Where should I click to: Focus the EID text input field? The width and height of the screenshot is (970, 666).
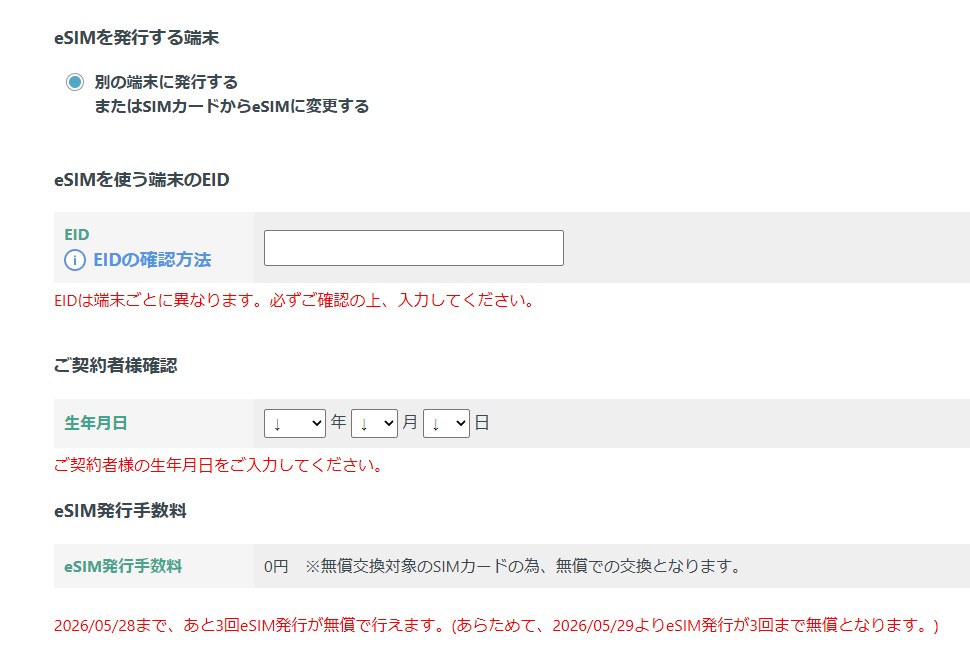tap(413, 248)
